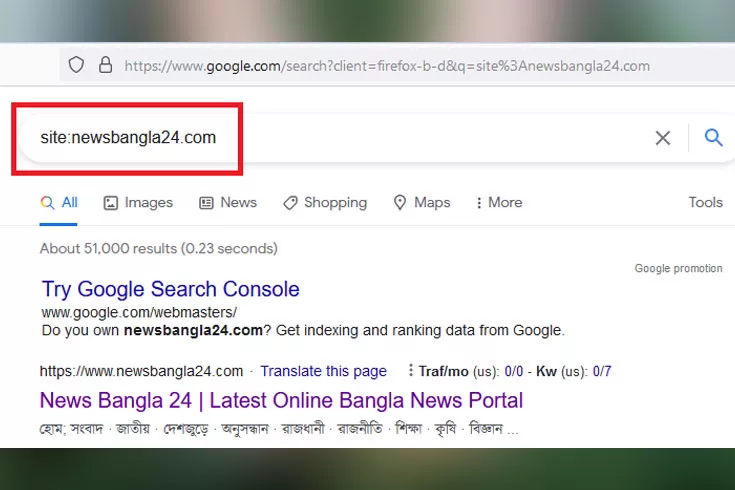Click the Bangla sitelinks snippet text

pos(279,429)
